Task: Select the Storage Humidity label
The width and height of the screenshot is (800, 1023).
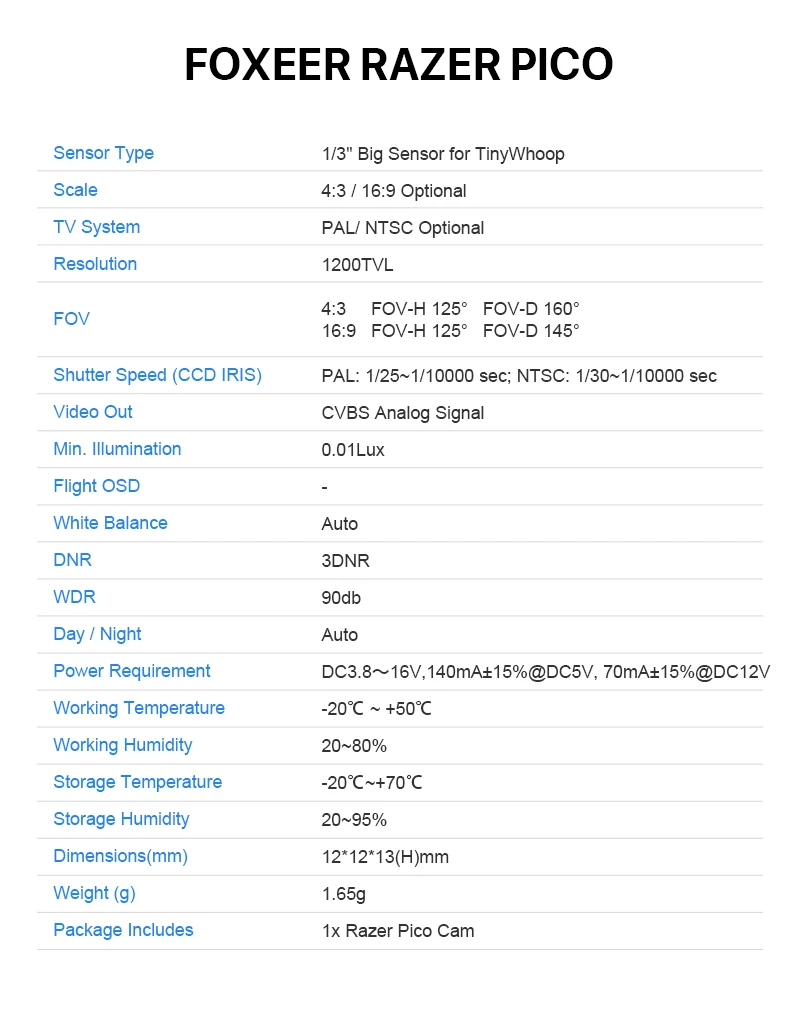Action: [121, 819]
